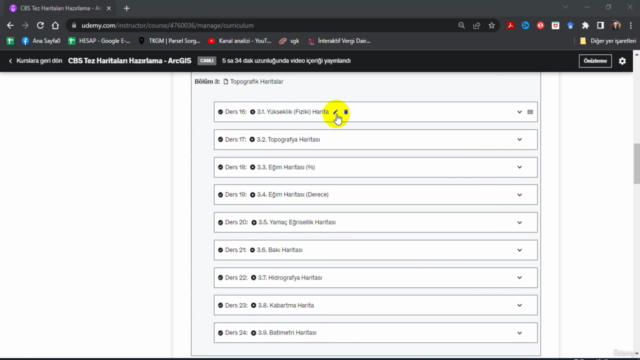The image size is (640, 360).
Task: Toggle the browser side panel icon
Action: tap(600, 25)
